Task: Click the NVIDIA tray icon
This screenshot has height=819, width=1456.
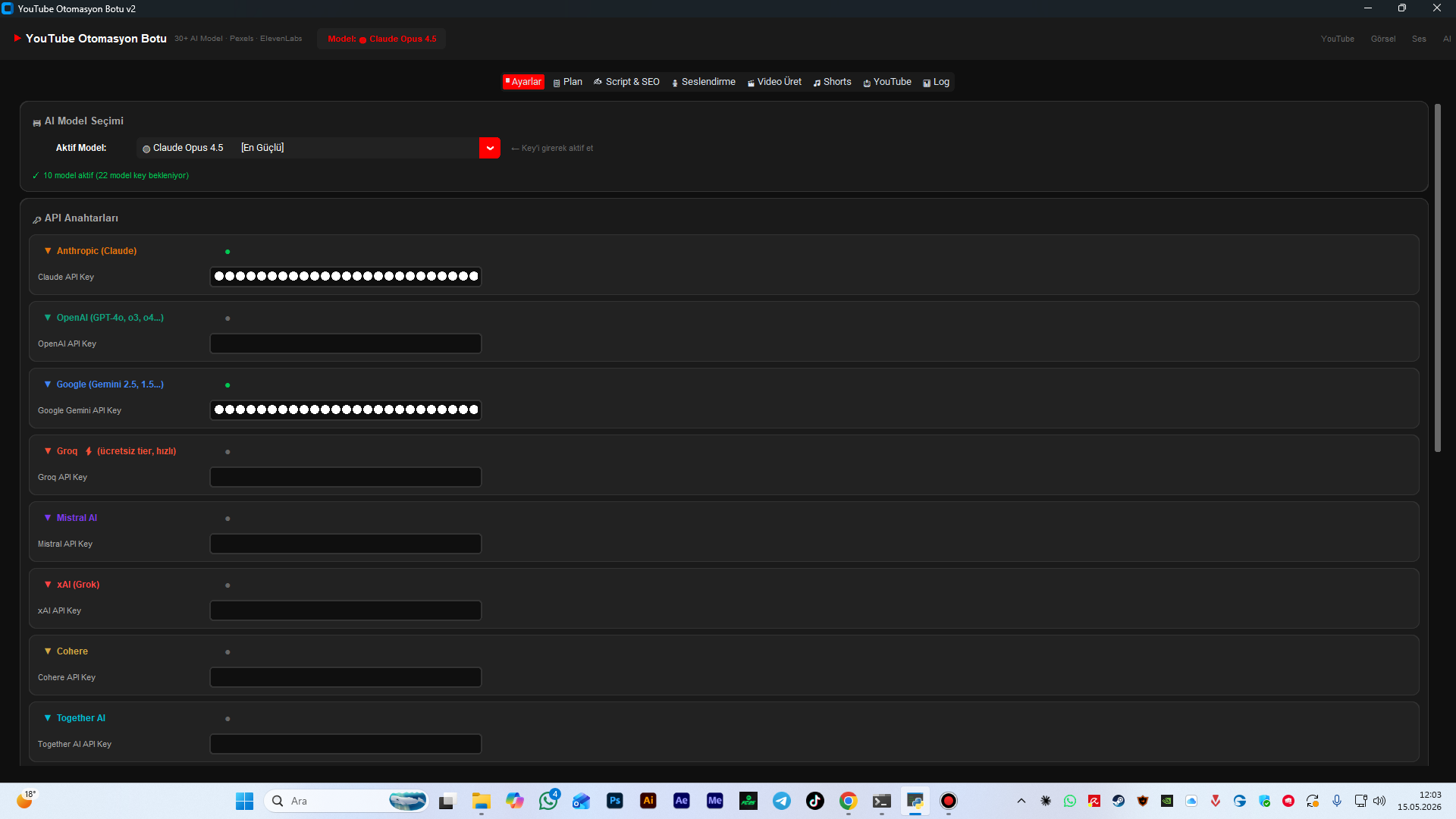Action: click(x=1167, y=801)
